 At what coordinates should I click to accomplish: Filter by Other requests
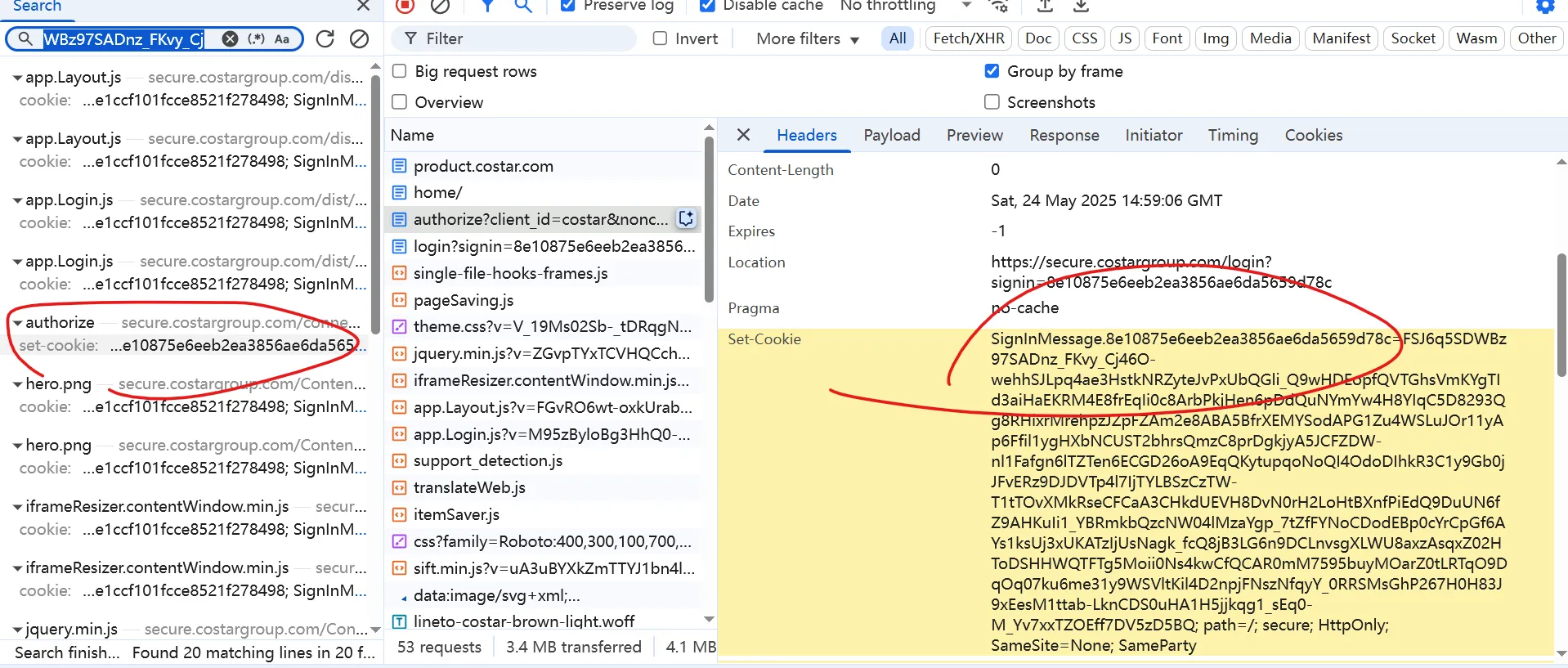1537,38
